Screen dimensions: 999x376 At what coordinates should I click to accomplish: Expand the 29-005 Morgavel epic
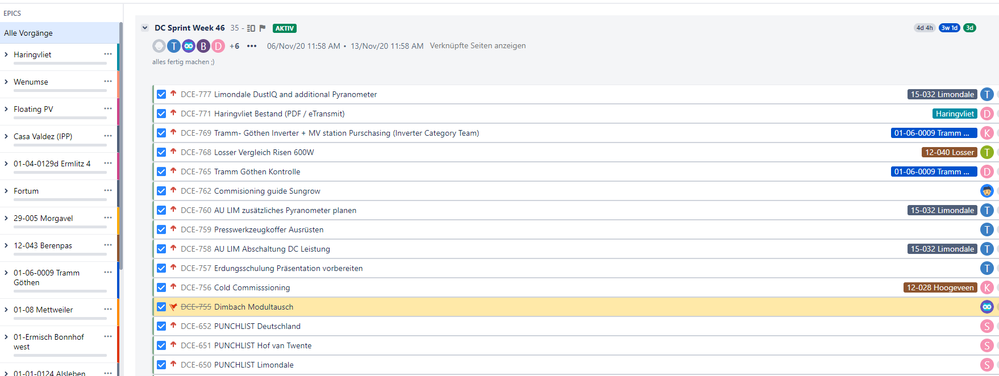pos(6,218)
